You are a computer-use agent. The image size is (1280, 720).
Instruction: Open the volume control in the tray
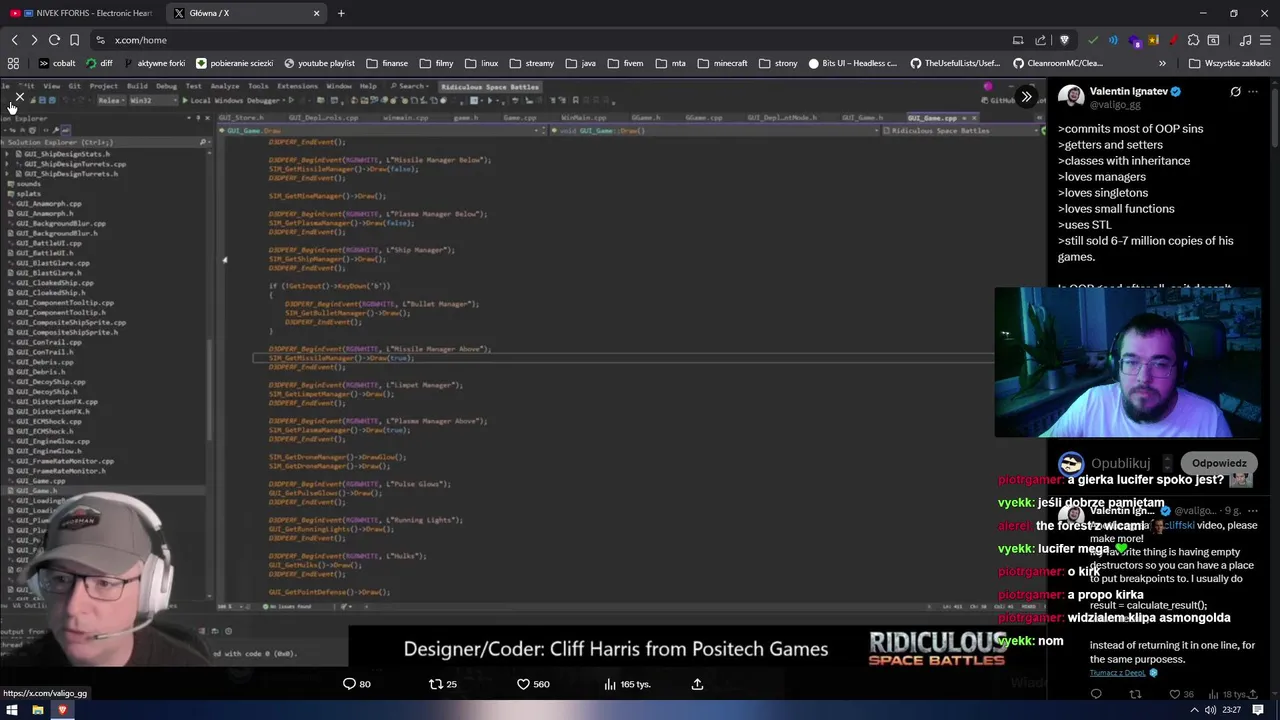(1210, 710)
